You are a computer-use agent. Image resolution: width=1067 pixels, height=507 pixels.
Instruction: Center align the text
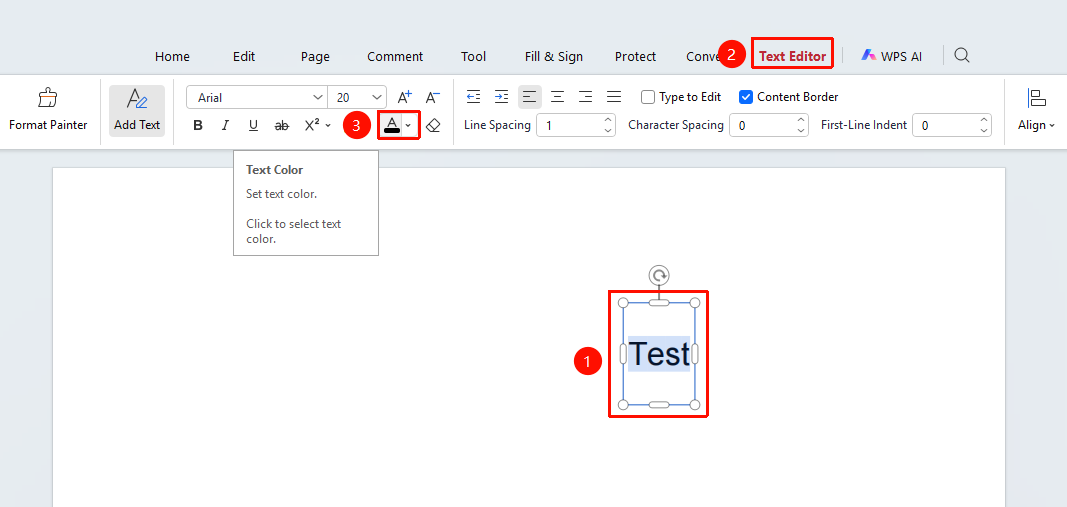[x=557, y=97]
